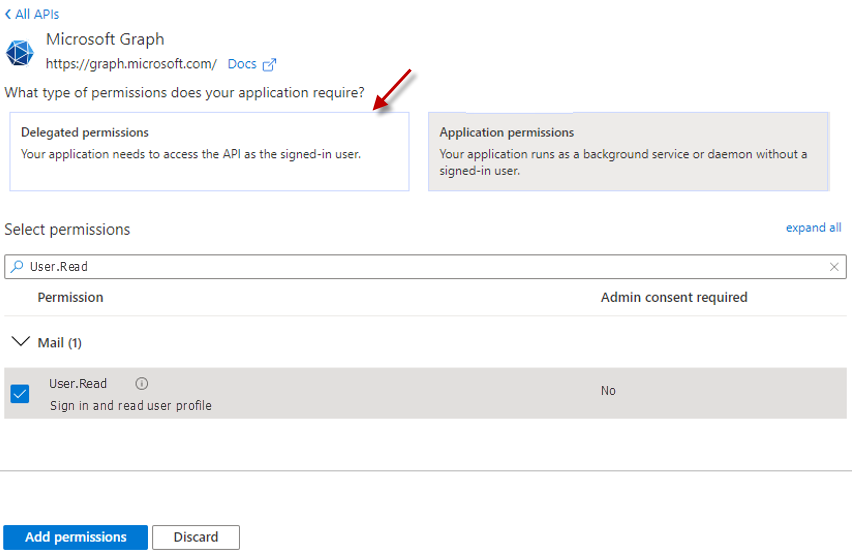Clear the search field with X
Screen dimensions: 852x553
tap(834, 267)
